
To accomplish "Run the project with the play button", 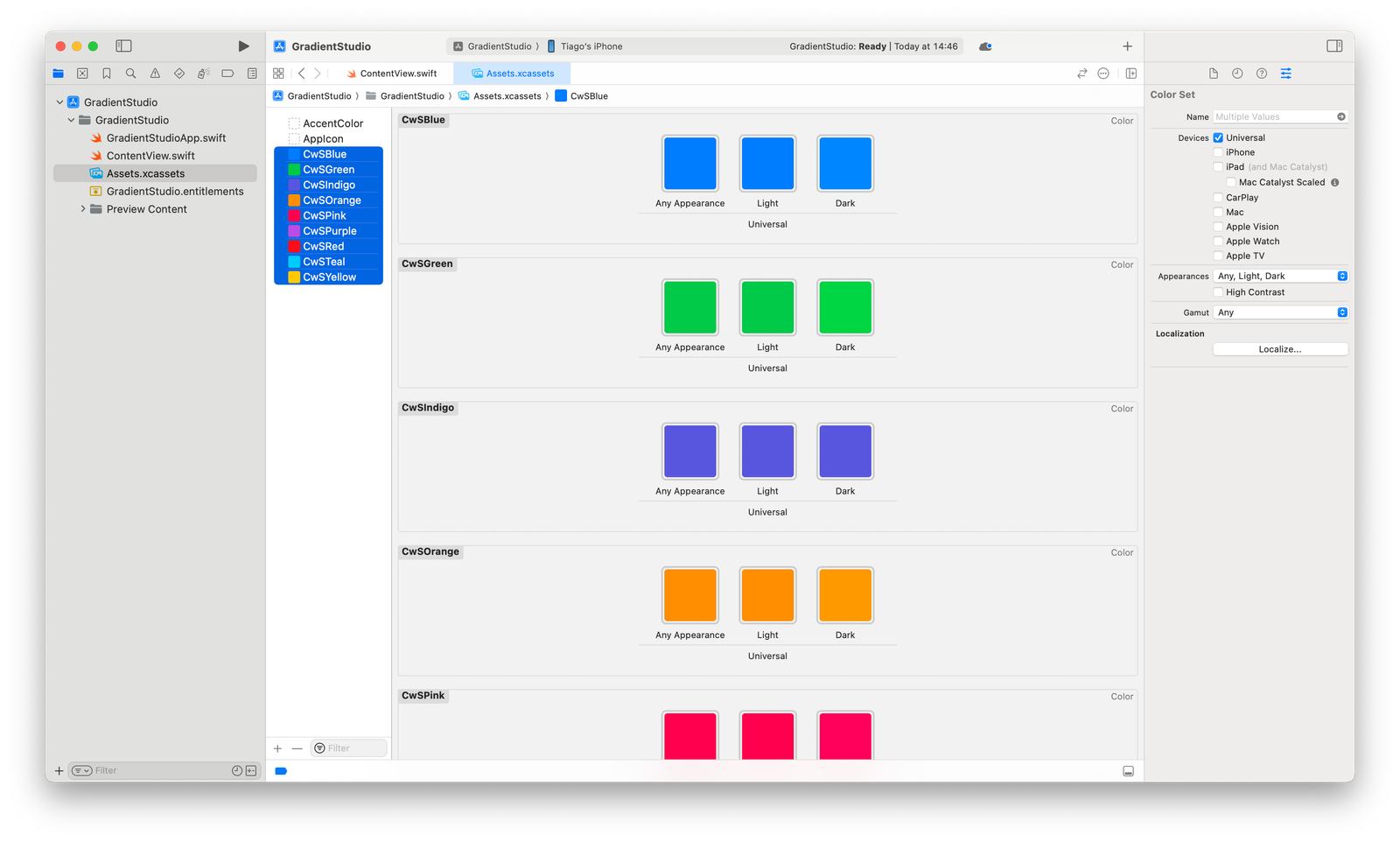I will [x=242, y=46].
